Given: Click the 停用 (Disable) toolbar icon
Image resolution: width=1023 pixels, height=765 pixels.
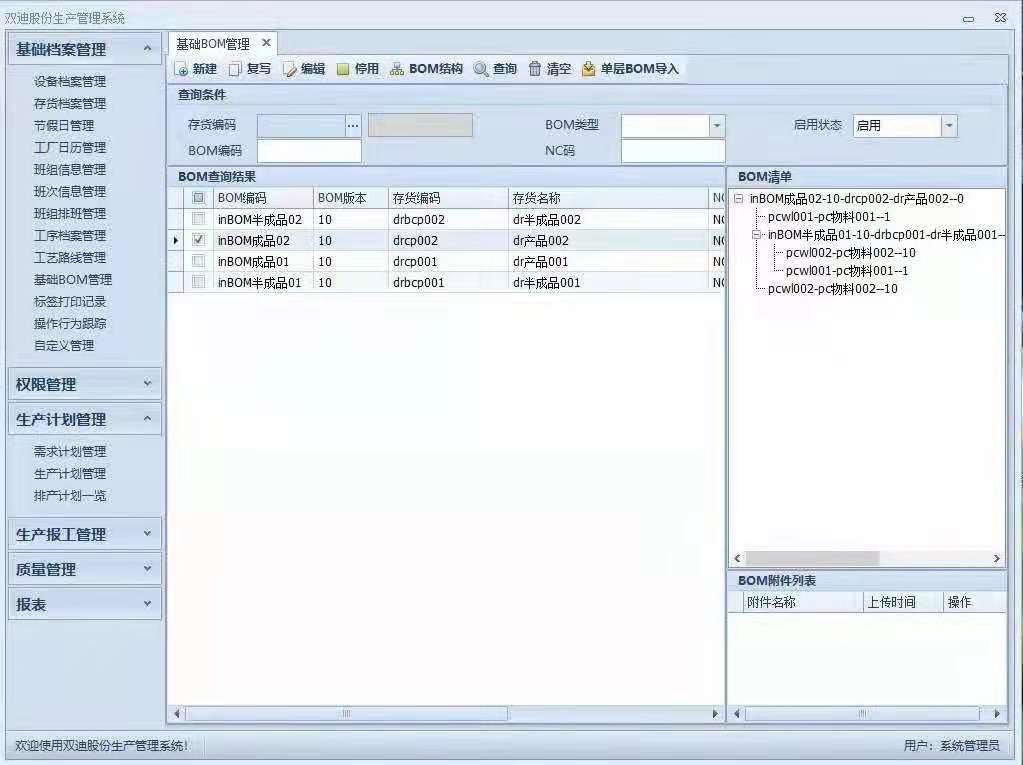Looking at the screenshot, I should 343,69.
